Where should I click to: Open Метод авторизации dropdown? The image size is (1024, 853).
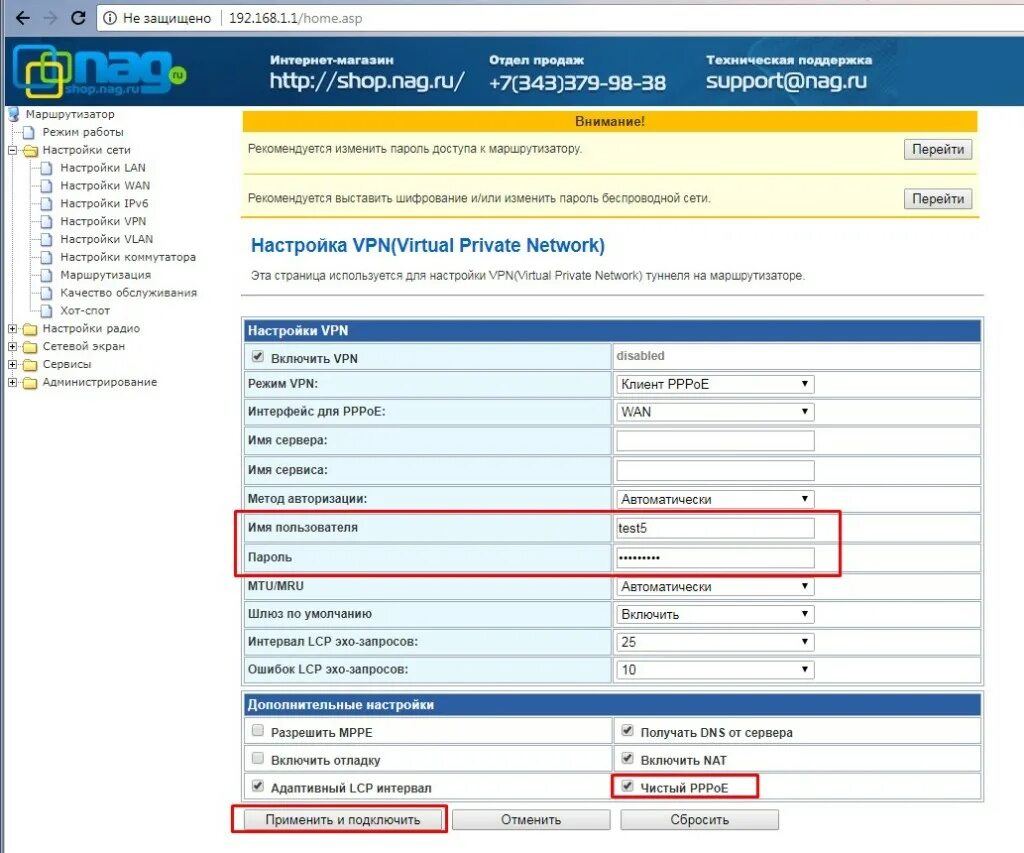pyautogui.click(x=715, y=499)
